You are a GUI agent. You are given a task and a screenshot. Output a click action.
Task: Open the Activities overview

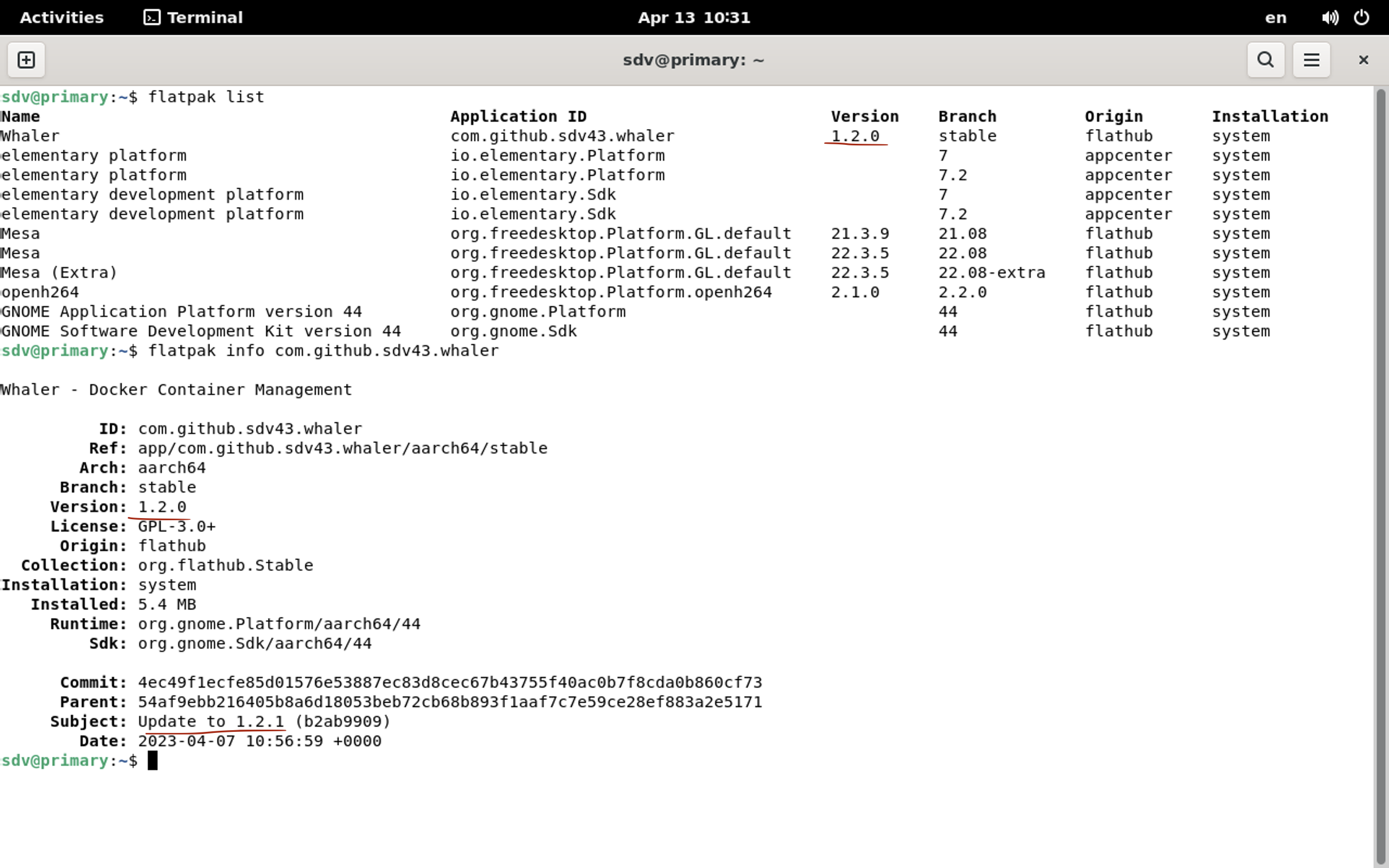pos(61,17)
